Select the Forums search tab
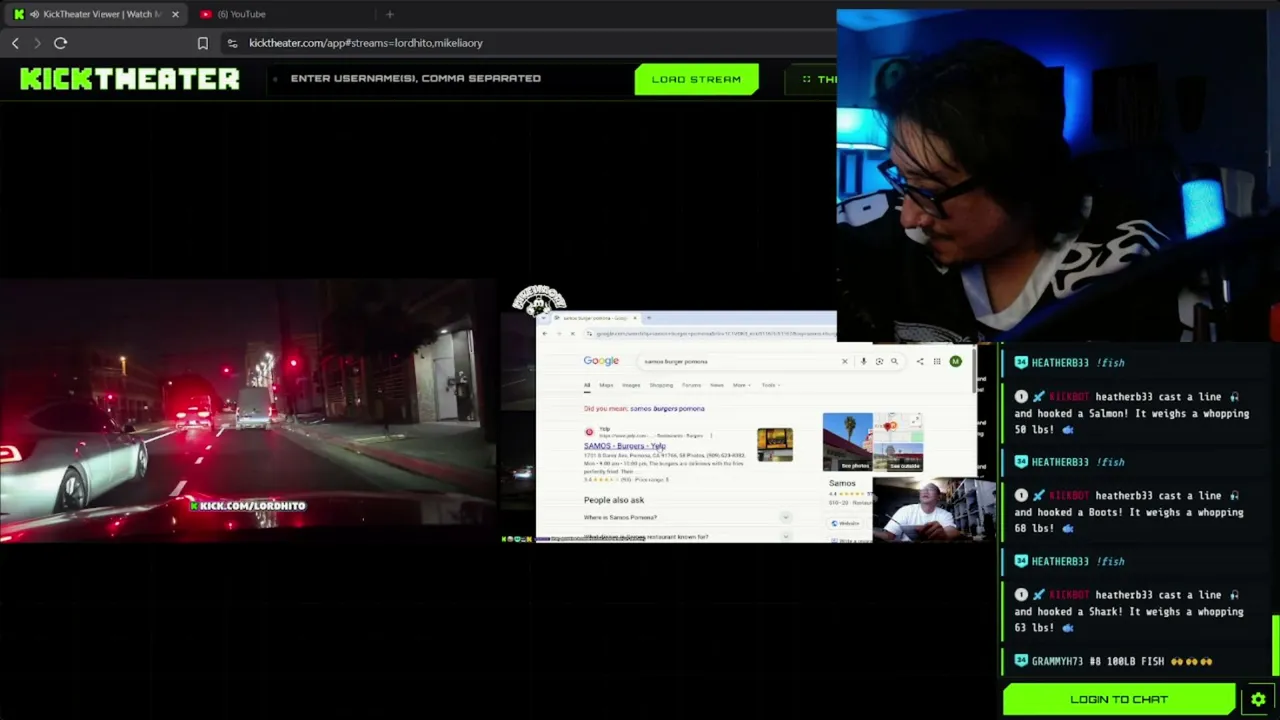The height and width of the screenshot is (720, 1280). pyautogui.click(x=691, y=385)
